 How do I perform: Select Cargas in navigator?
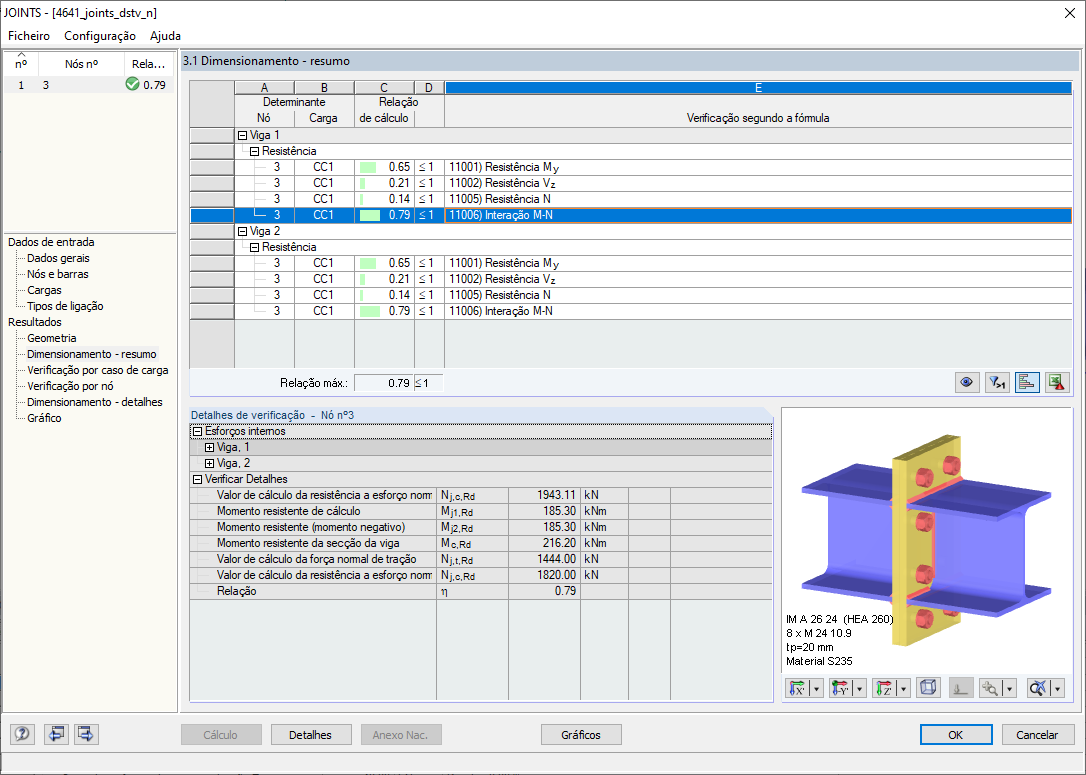point(44,290)
